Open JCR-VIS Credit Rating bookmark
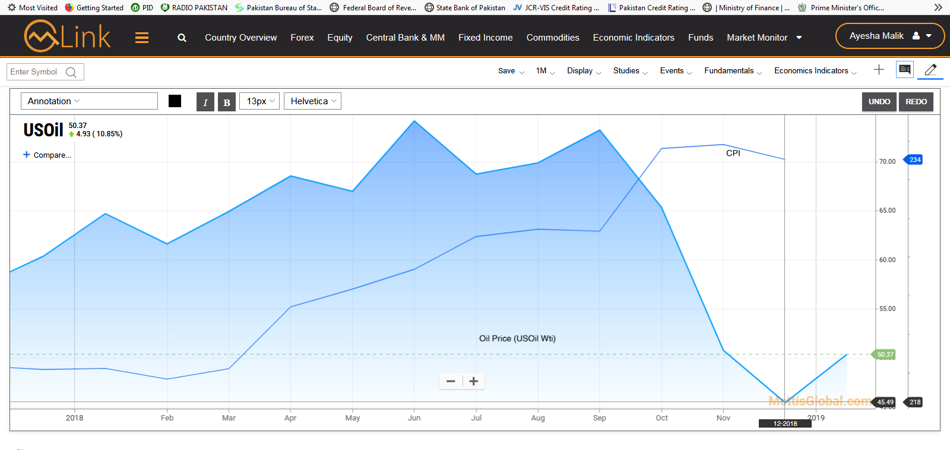This screenshot has width=950, height=450. tap(556, 8)
